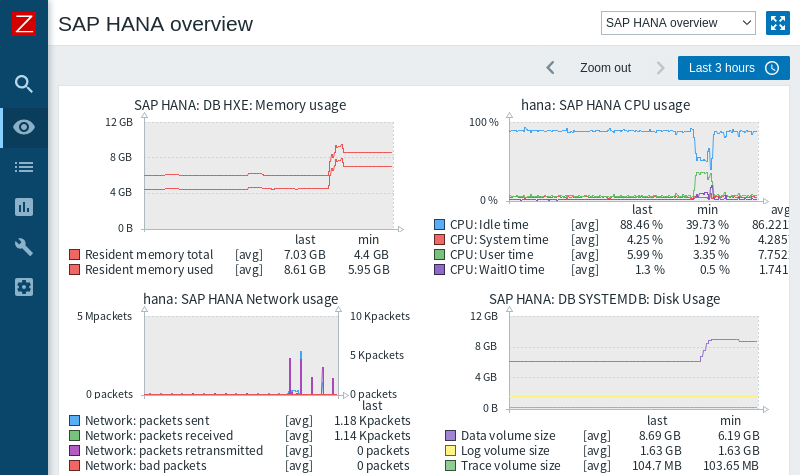
Task: Click the 8.61 GB memory used value
Action: (x=305, y=269)
